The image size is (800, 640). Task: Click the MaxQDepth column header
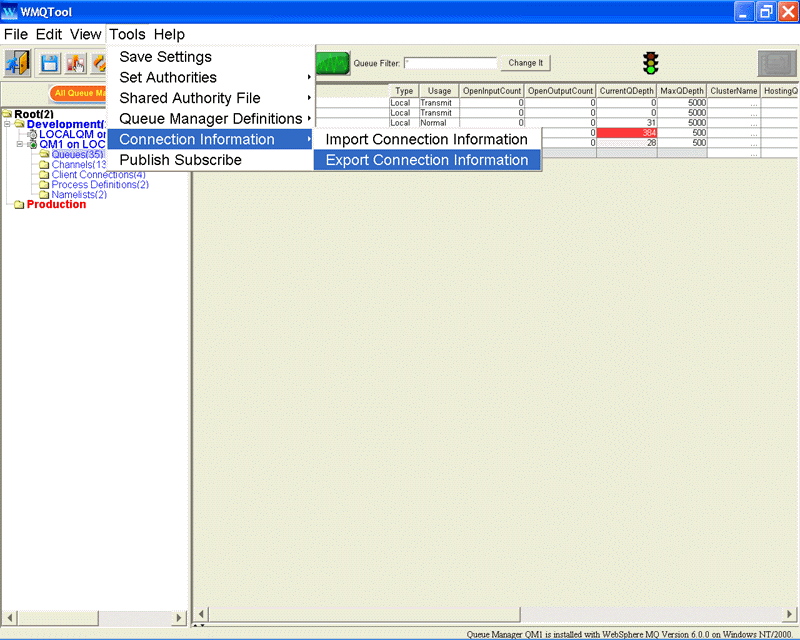pos(682,91)
